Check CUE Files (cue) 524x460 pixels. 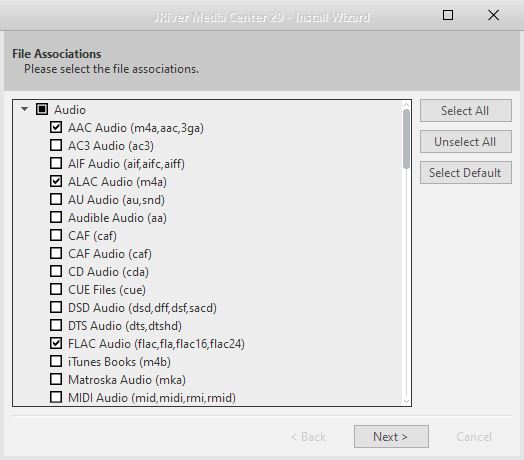[56, 290]
